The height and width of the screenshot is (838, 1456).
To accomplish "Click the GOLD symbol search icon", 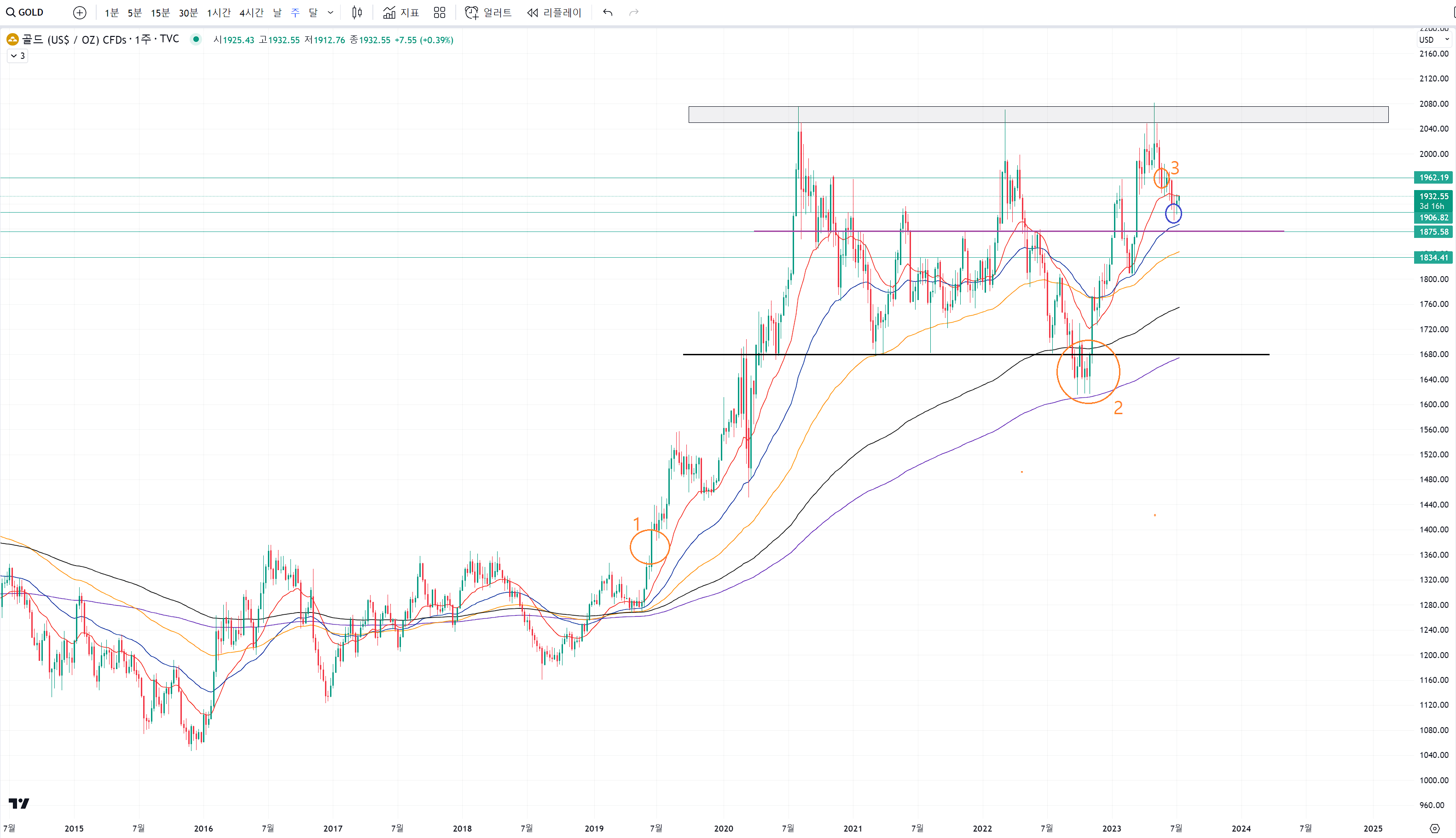I will pos(11,12).
